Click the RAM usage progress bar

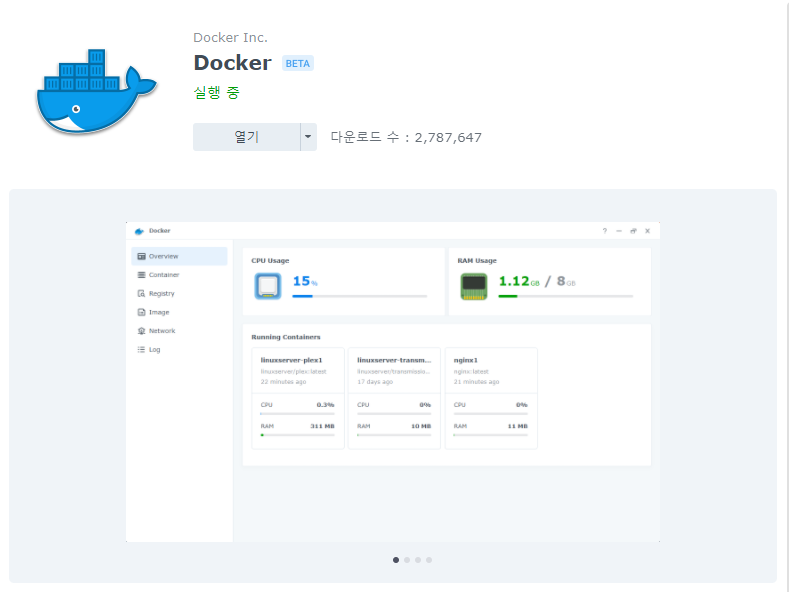pyautogui.click(x=566, y=296)
